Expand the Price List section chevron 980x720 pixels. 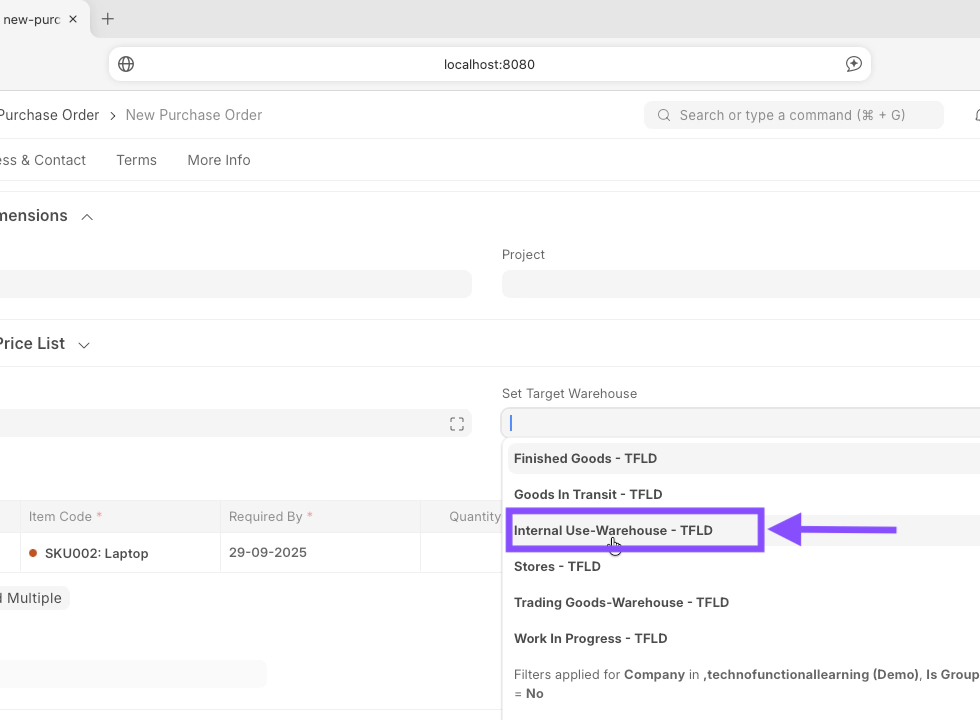pyautogui.click(x=84, y=345)
